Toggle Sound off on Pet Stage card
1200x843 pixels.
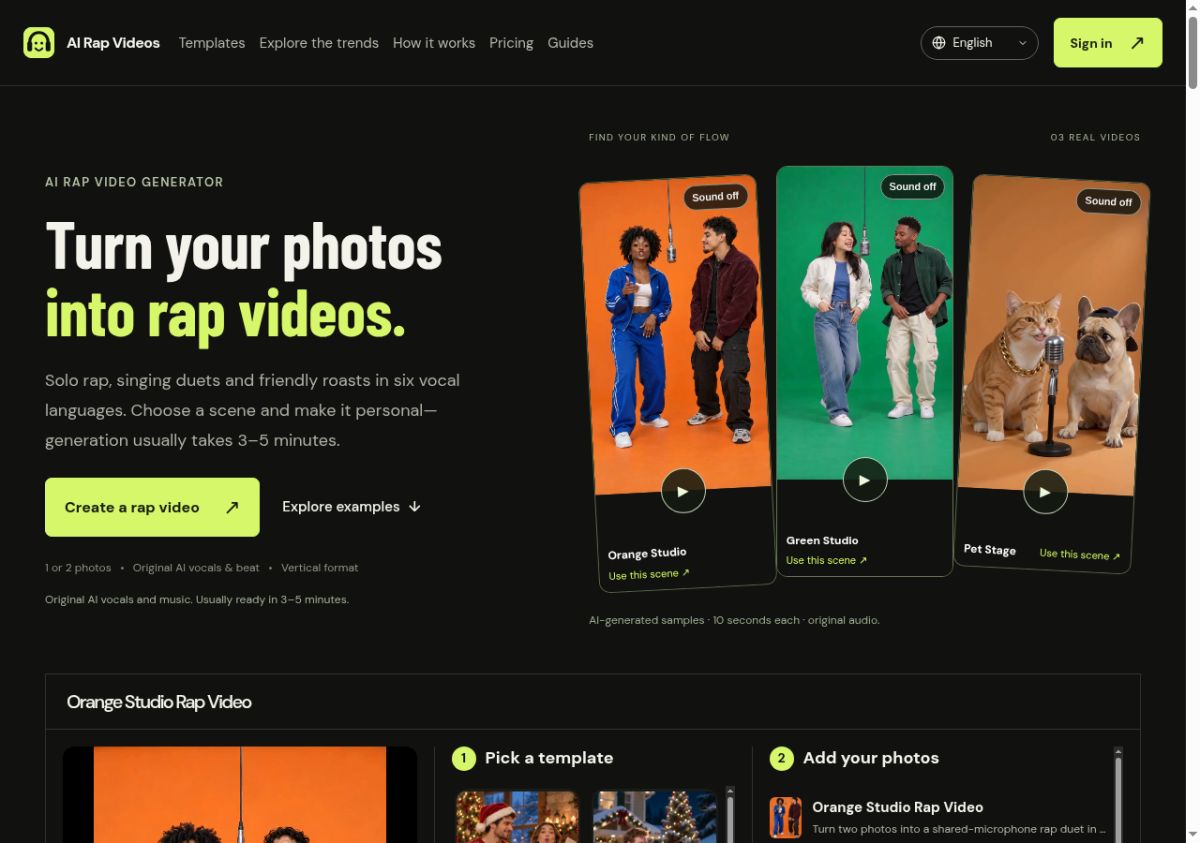pos(1109,201)
